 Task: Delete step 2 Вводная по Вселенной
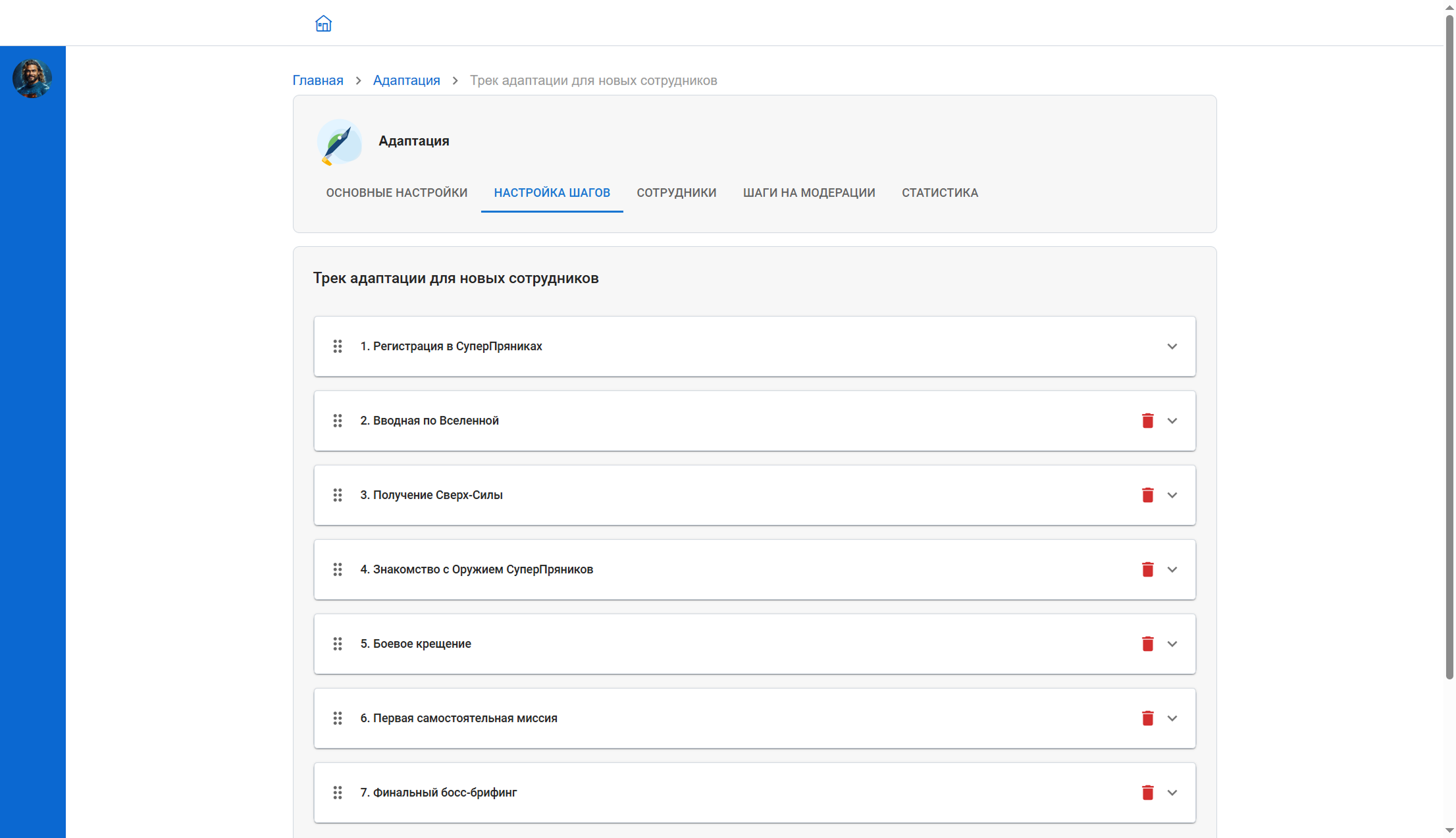pos(1147,421)
